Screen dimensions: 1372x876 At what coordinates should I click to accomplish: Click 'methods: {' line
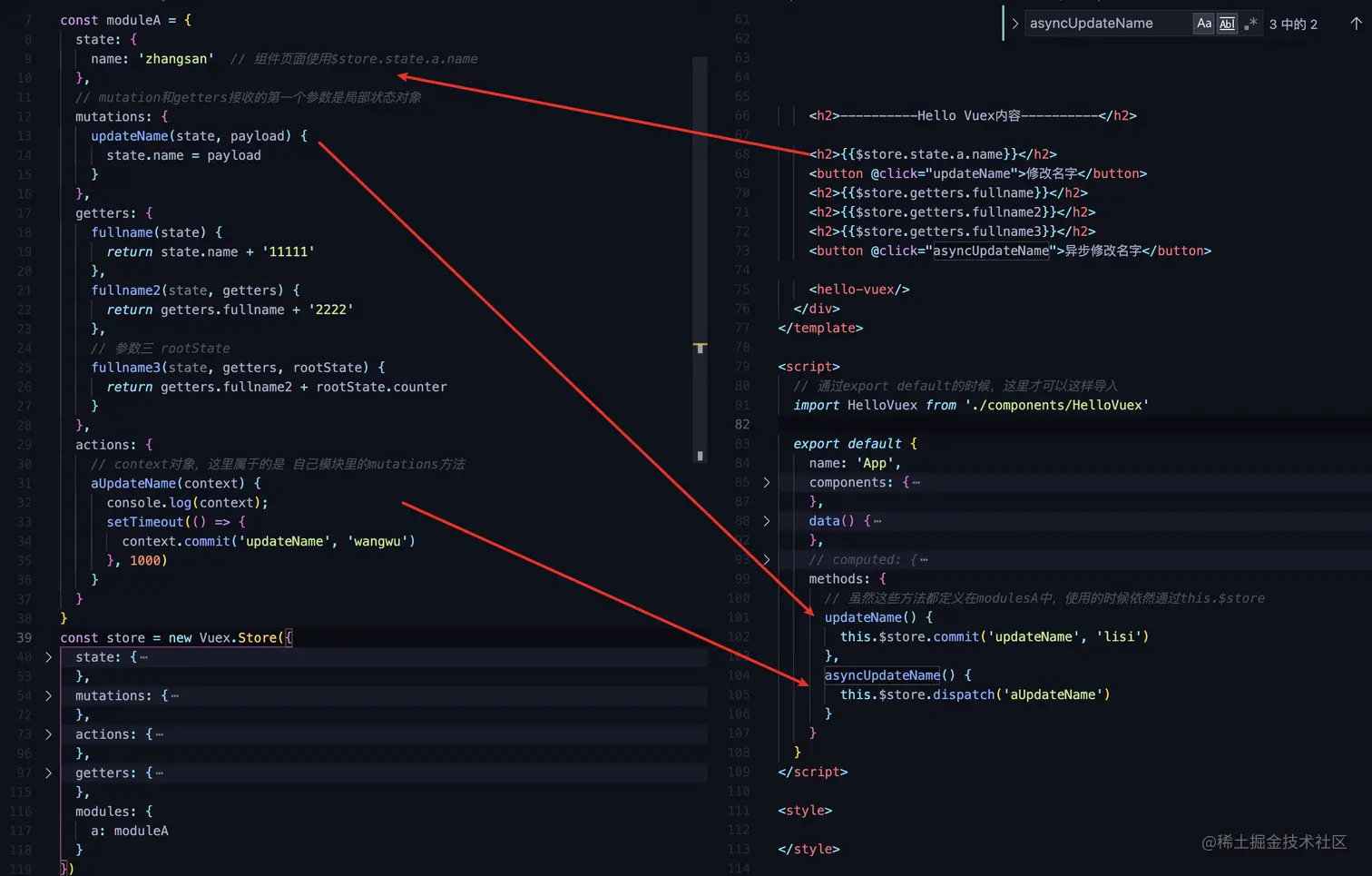pyautogui.click(x=848, y=579)
